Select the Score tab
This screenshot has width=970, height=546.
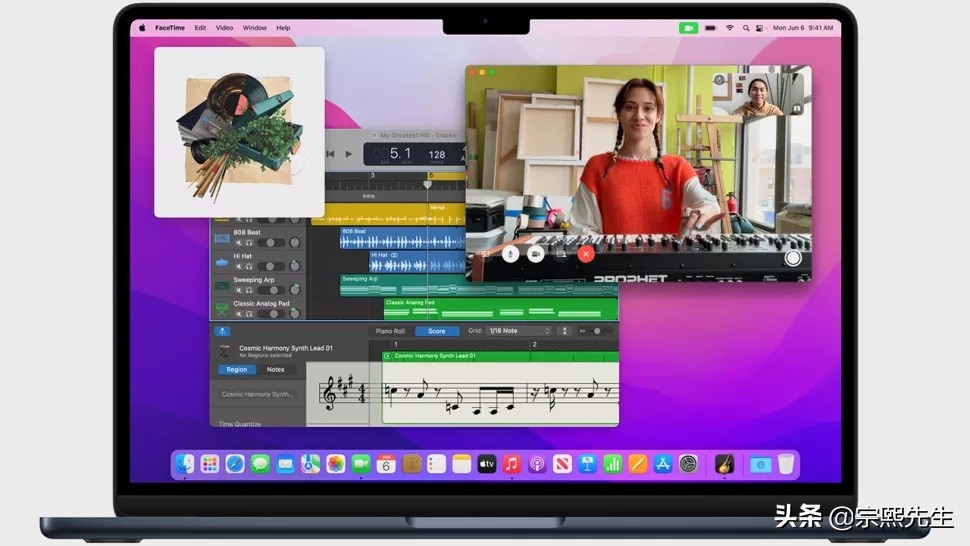point(437,331)
